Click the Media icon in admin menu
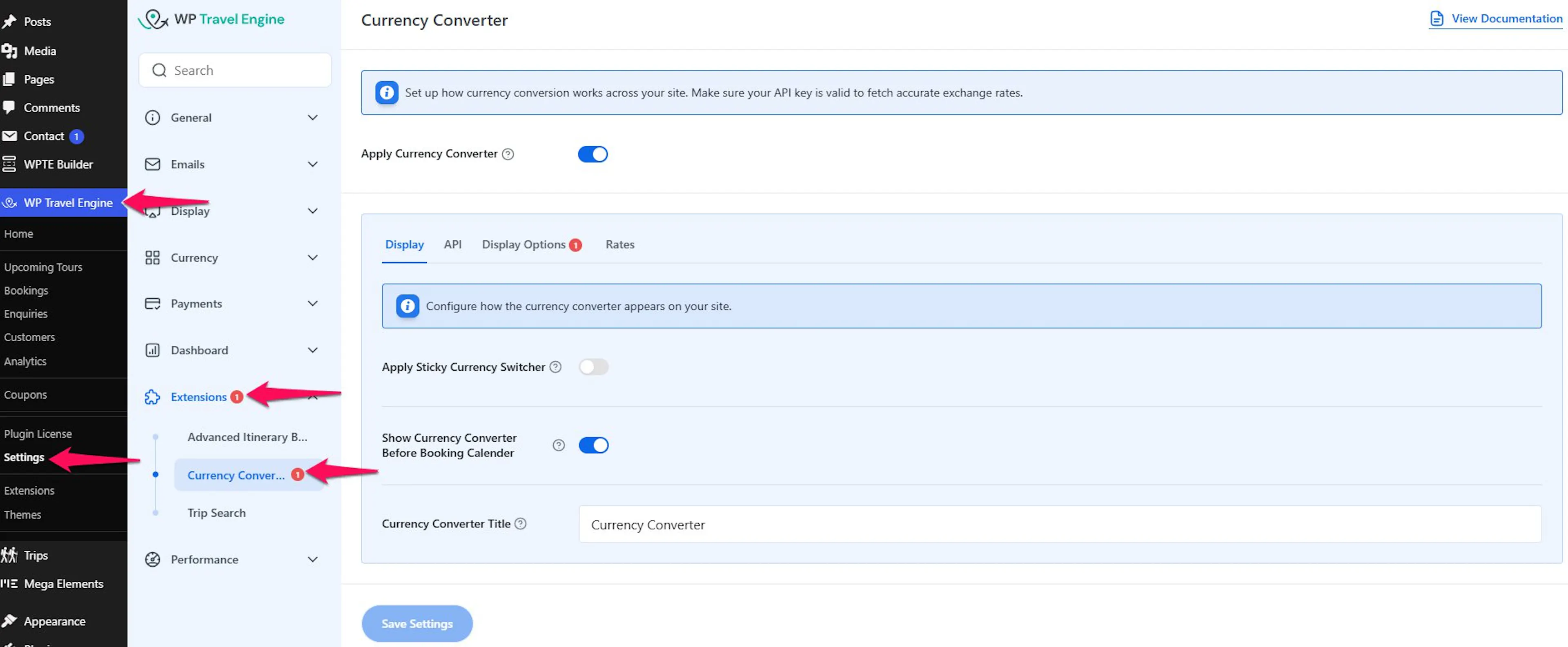1568x647 pixels. coord(9,51)
